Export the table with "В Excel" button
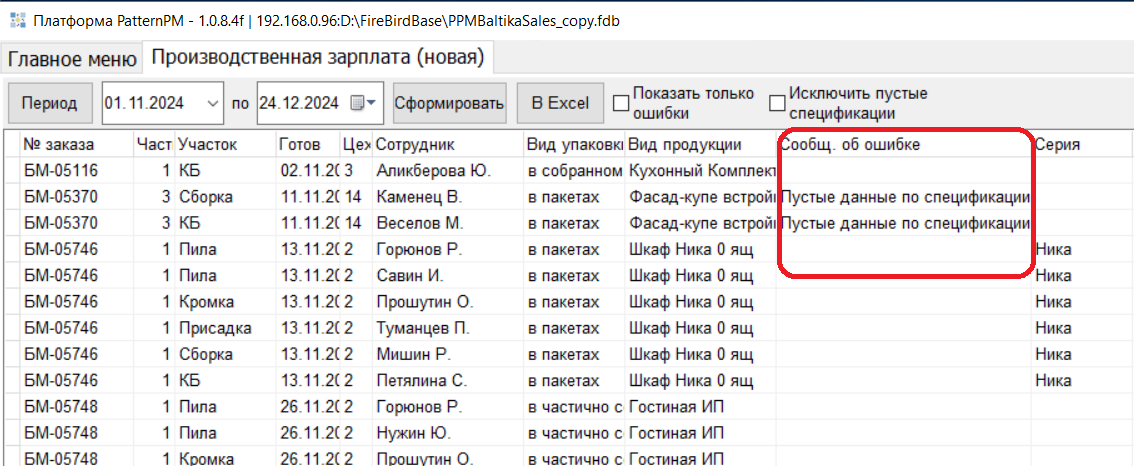 pos(560,102)
